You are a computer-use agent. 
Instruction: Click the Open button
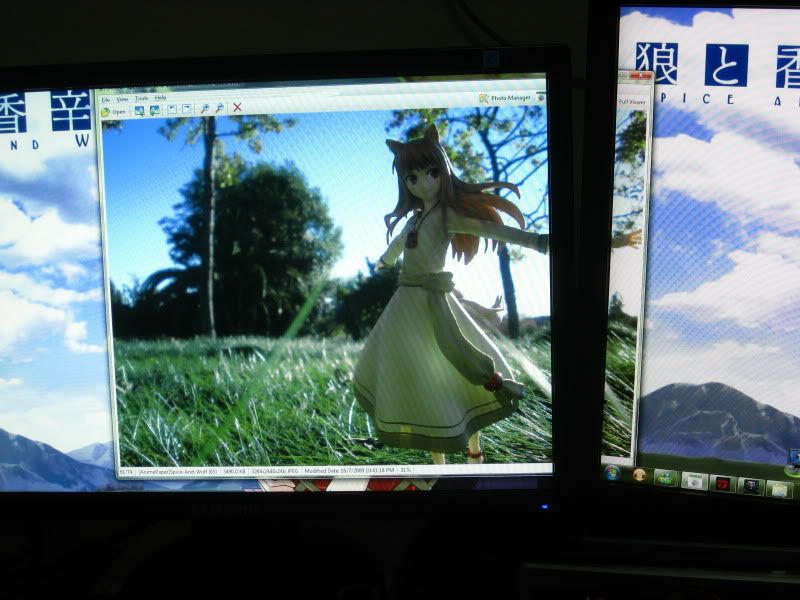pos(120,114)
